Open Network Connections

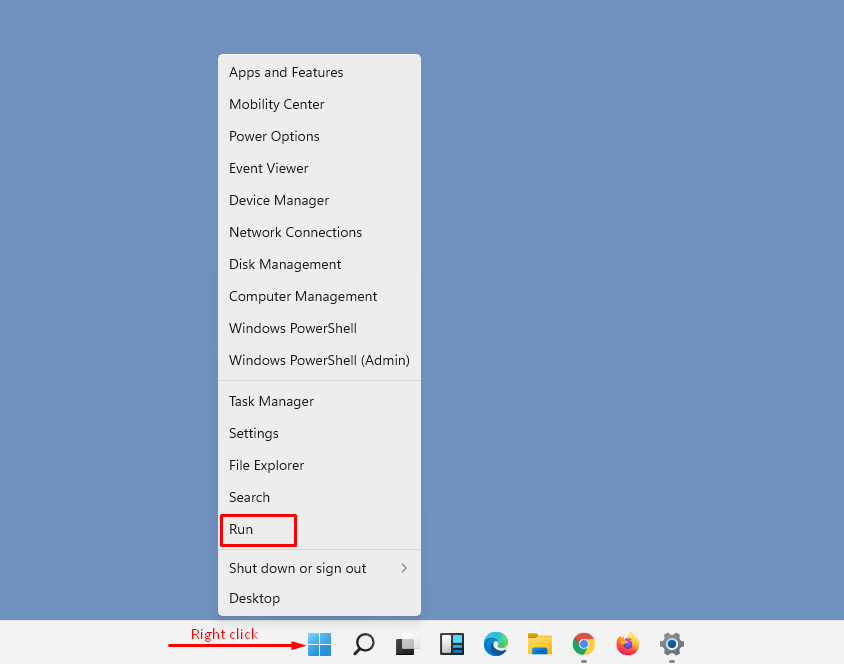pos(295,232)
